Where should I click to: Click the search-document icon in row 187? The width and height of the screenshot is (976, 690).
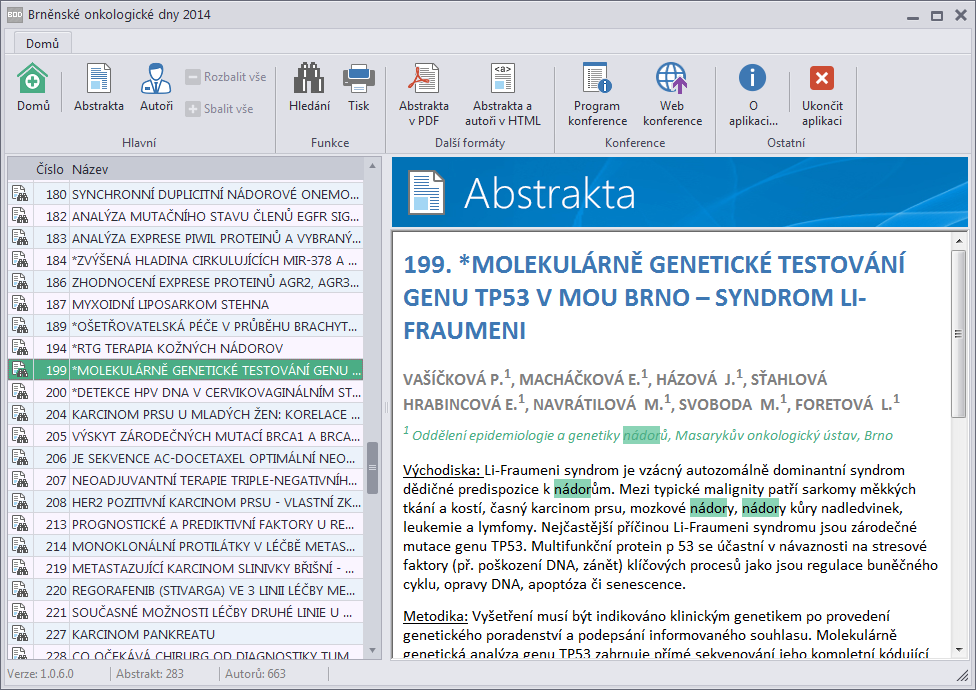[20, 304]
